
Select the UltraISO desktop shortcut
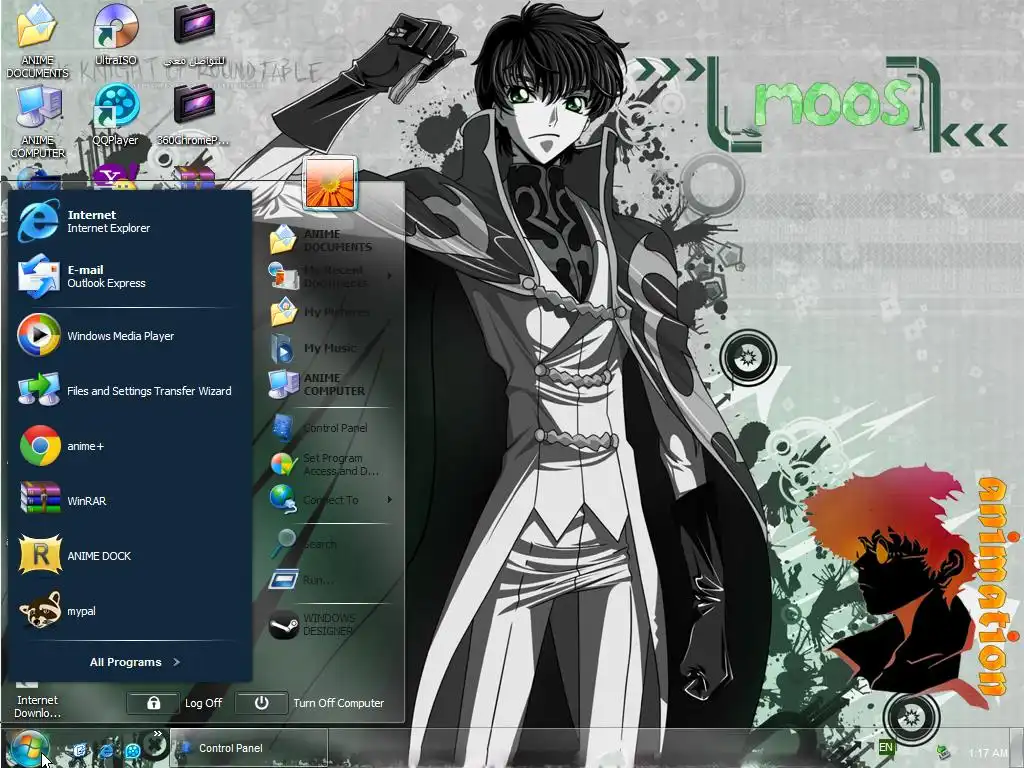(x=116, y=34)
